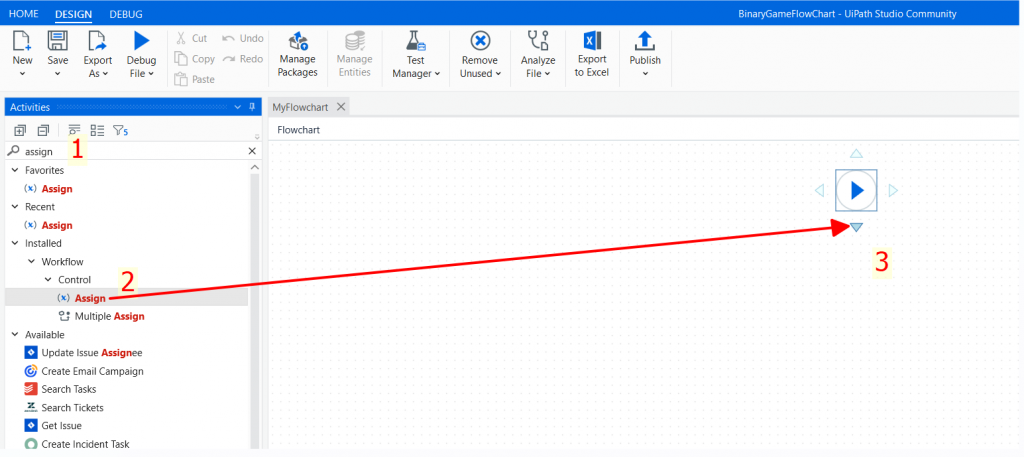
Task: Open Manage Packages
Action: (x=297, y=55)
